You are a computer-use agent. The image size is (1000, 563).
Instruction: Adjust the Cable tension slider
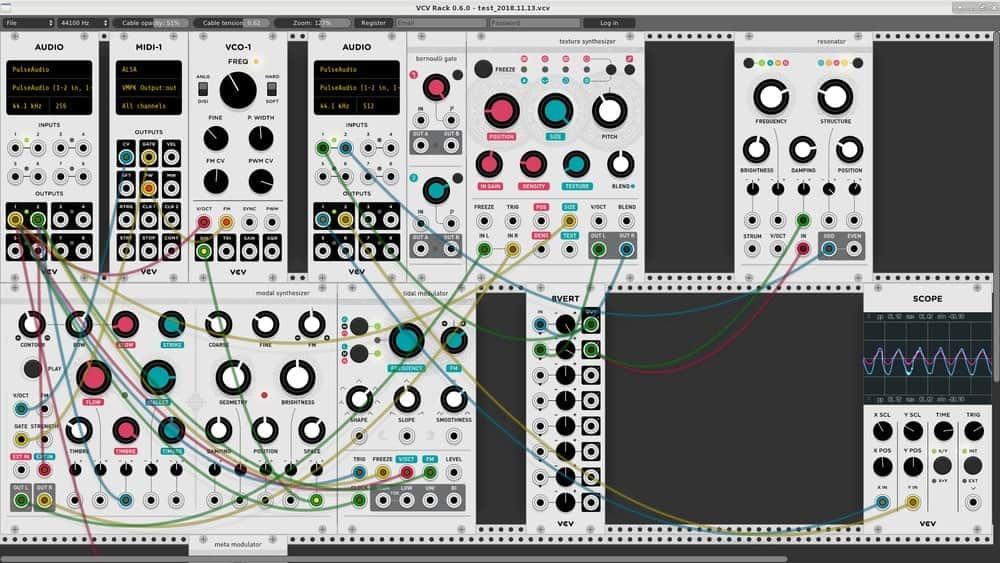coord(232,23)
